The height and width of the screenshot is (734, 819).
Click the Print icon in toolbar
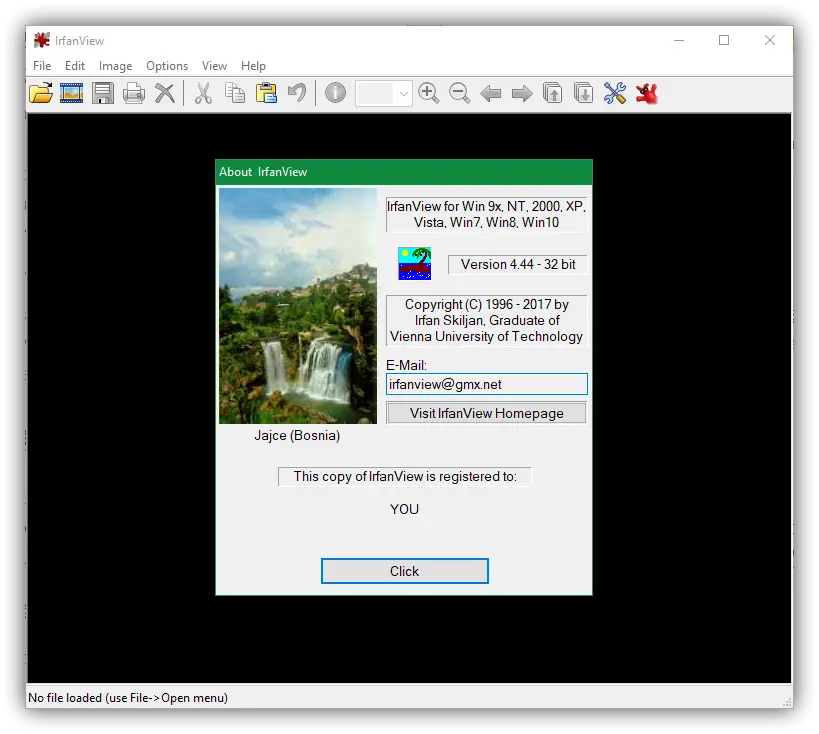[x=133, y=94]
